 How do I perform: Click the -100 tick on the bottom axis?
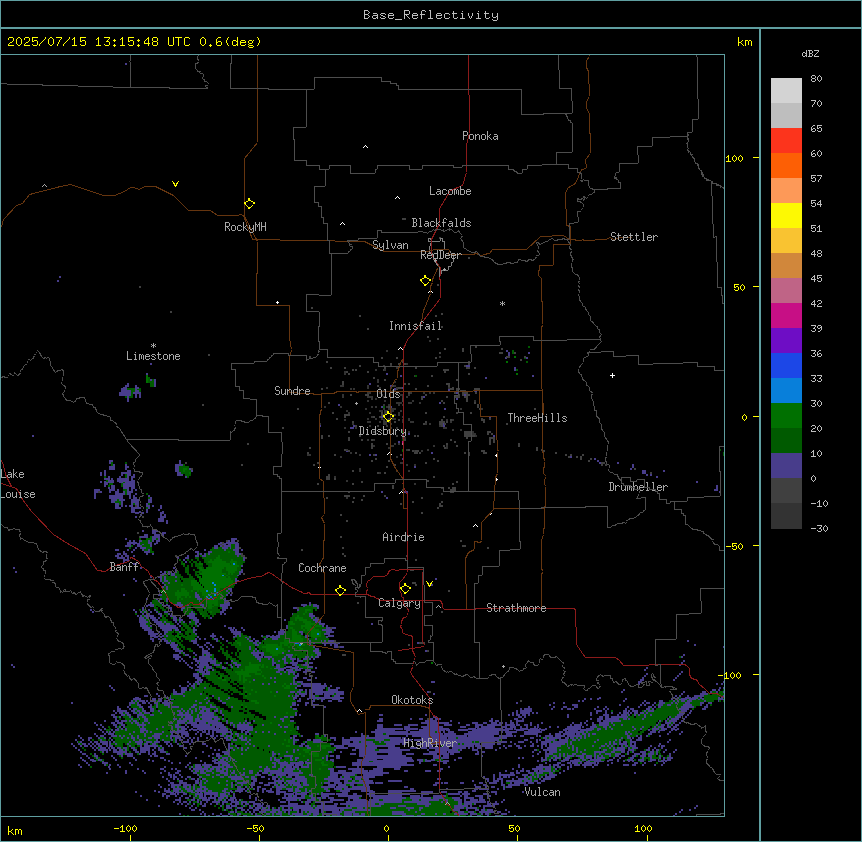[125, 828]
